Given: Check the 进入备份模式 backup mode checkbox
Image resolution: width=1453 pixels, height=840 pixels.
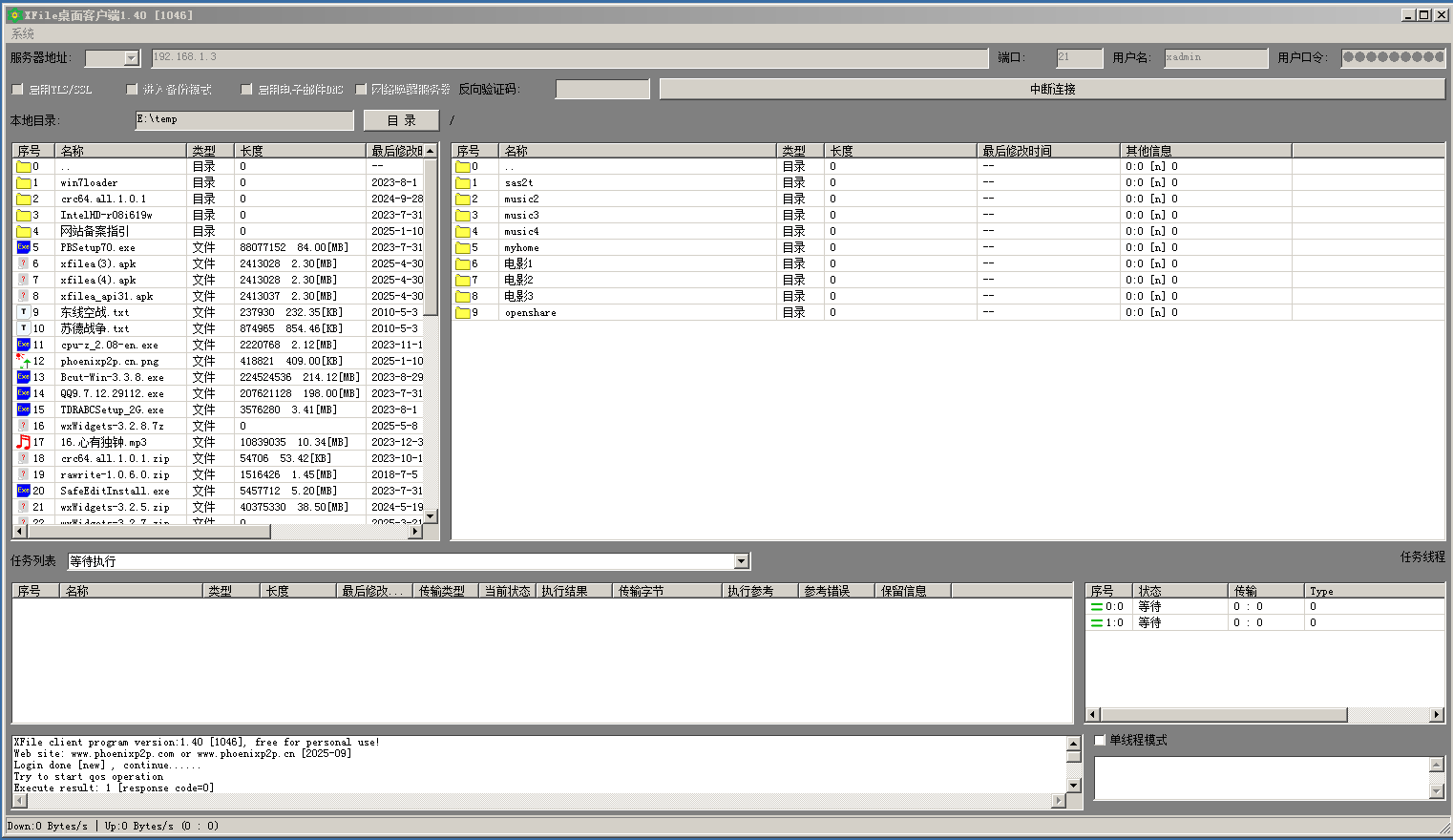Looking at the screenshot, I should click(132, 89).
